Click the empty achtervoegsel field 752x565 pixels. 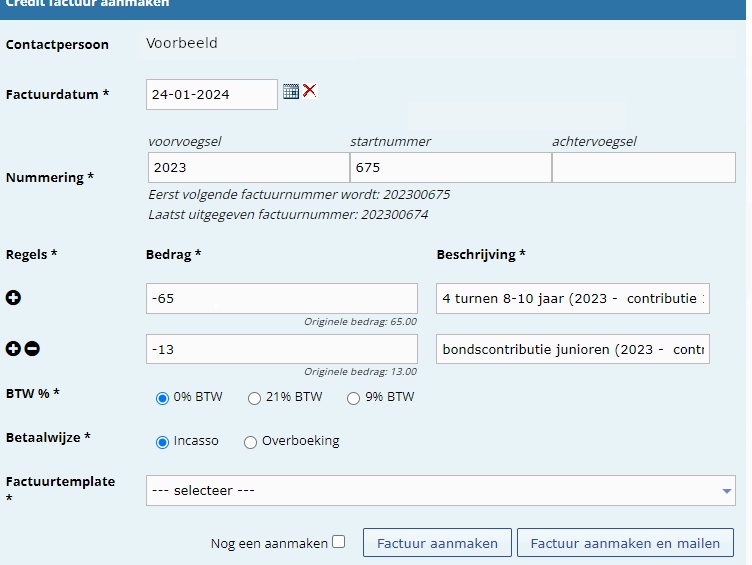click(x=643, y=168)
